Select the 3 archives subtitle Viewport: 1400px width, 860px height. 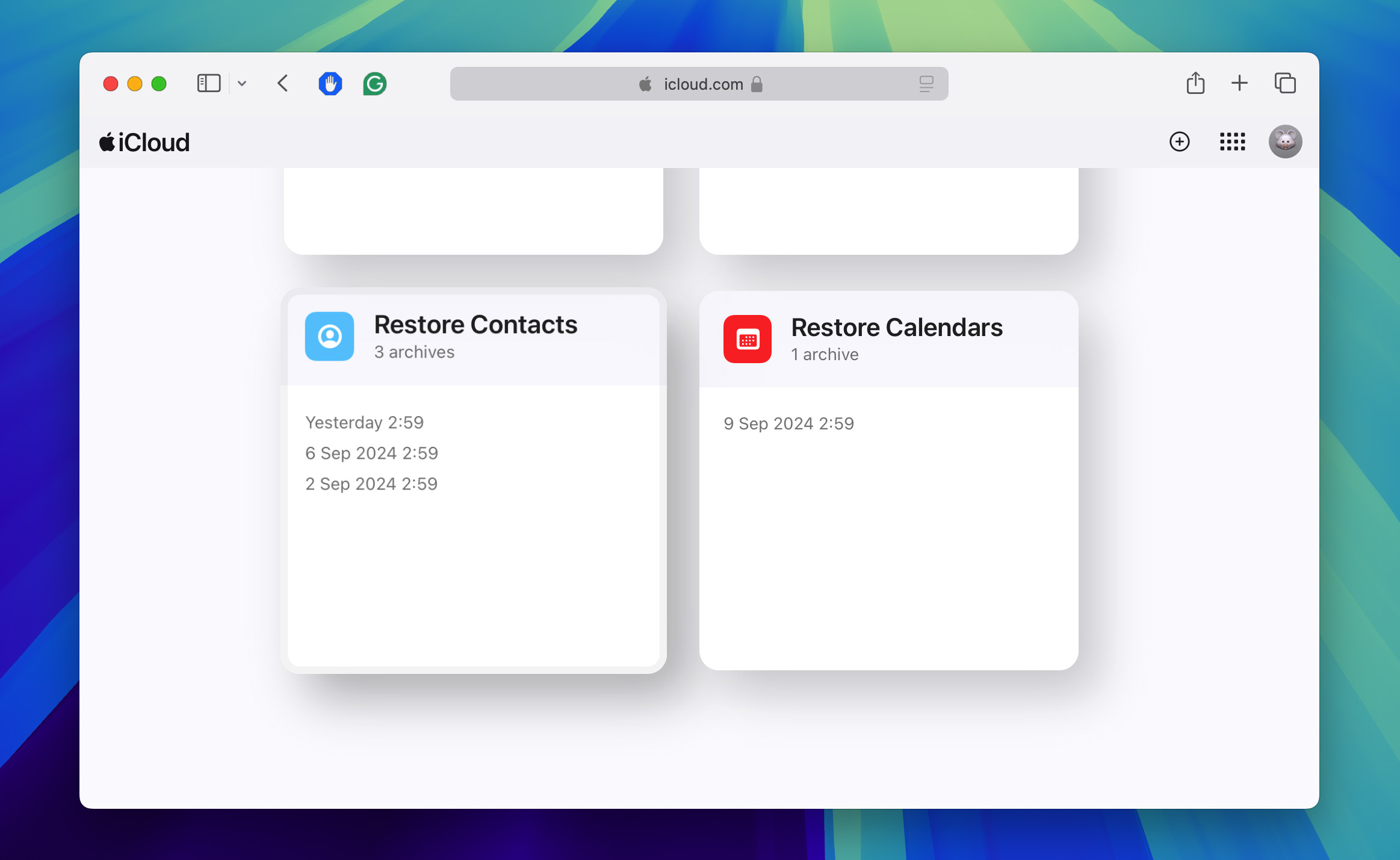(414, 352)
